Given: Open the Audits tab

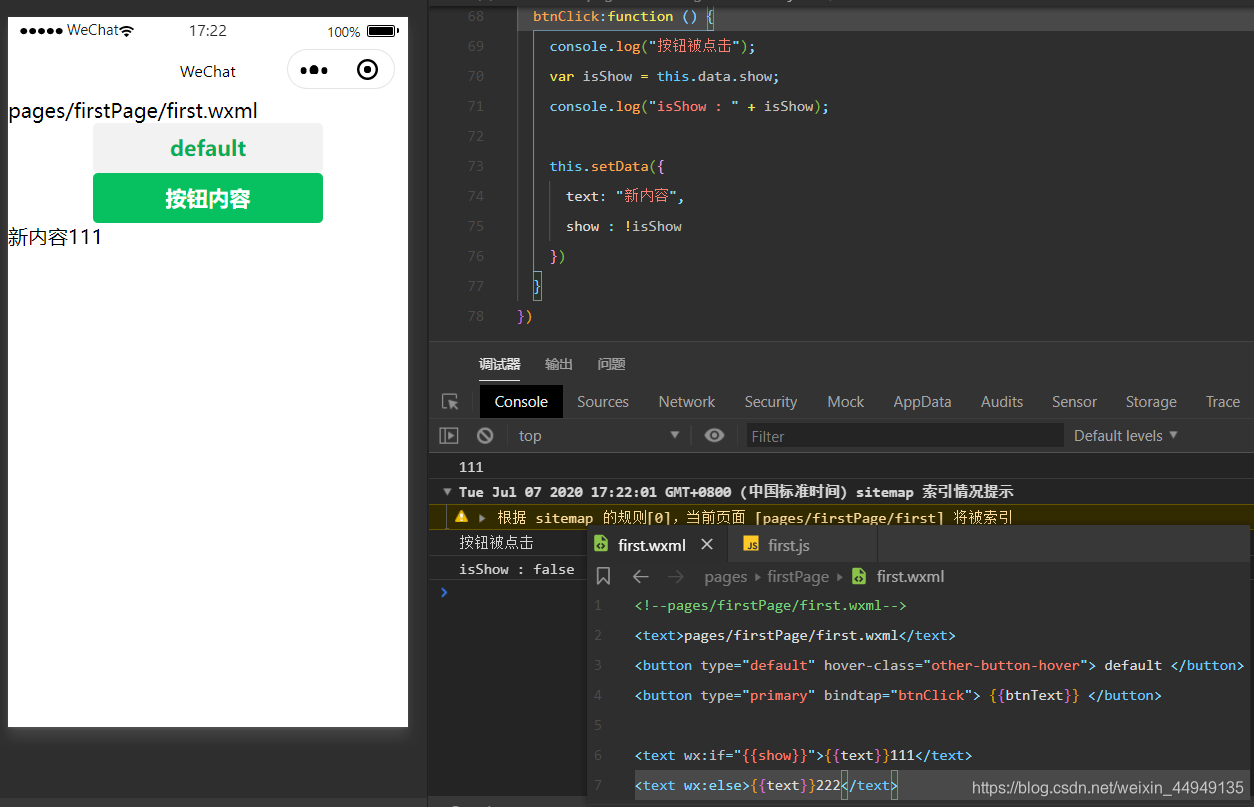Looking at the screenshot, I should 1002,402.
